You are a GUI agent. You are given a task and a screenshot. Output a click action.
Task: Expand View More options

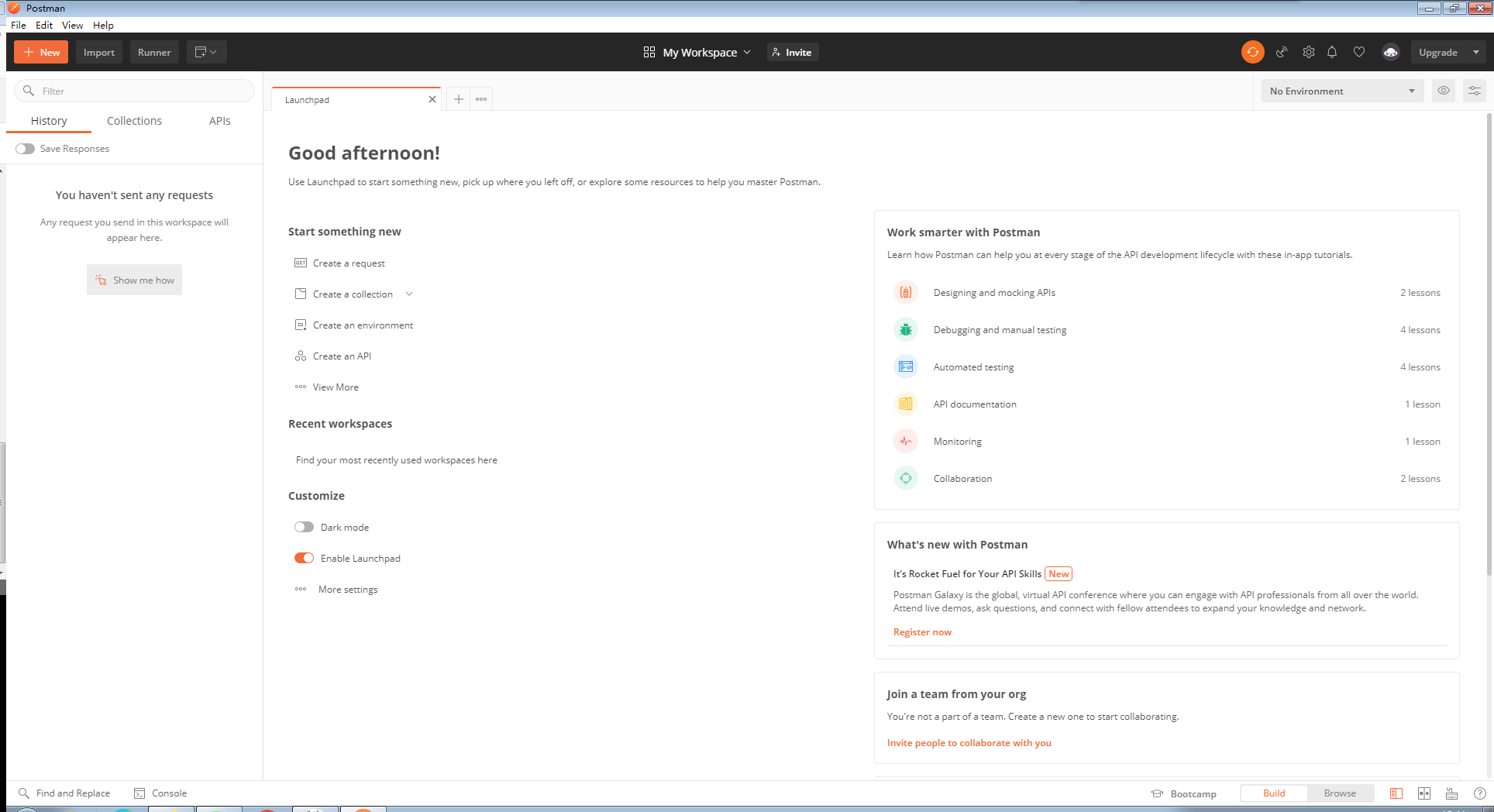click(x=327, y=387)
